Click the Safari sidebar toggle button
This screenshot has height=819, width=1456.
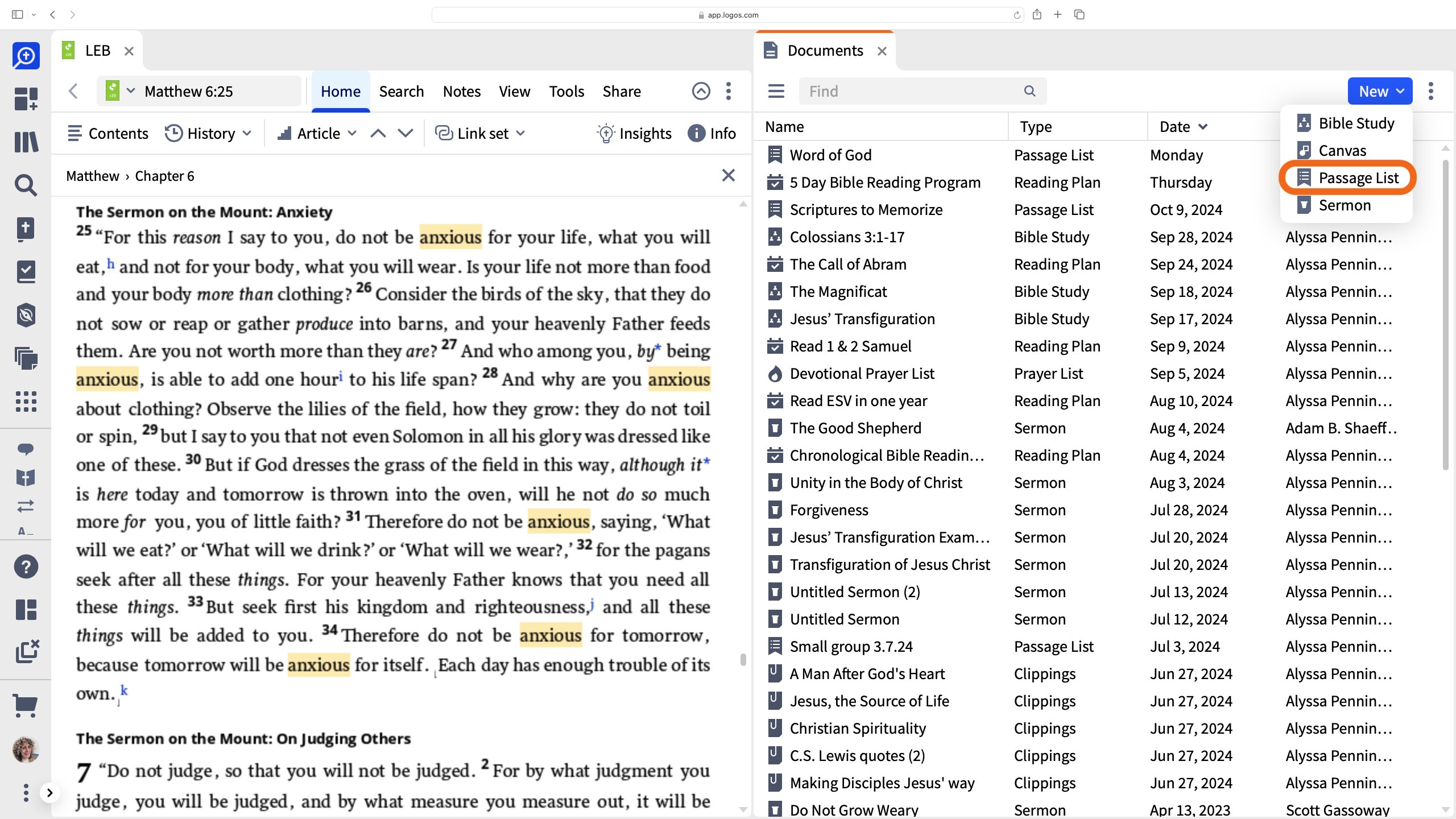click(x=18, y=15)
